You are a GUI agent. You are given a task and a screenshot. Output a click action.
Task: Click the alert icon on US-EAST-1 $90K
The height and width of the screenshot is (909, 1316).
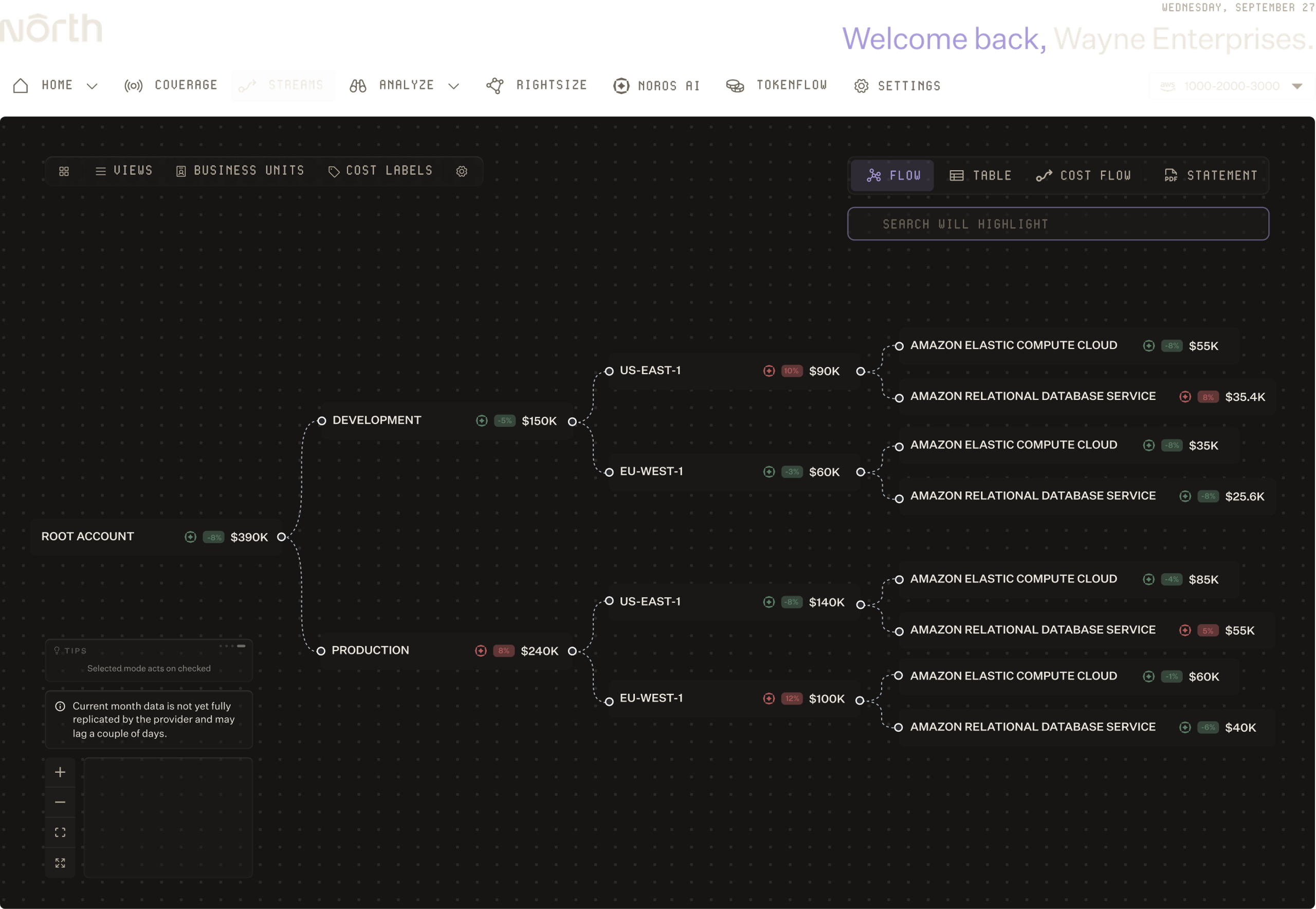769,371
